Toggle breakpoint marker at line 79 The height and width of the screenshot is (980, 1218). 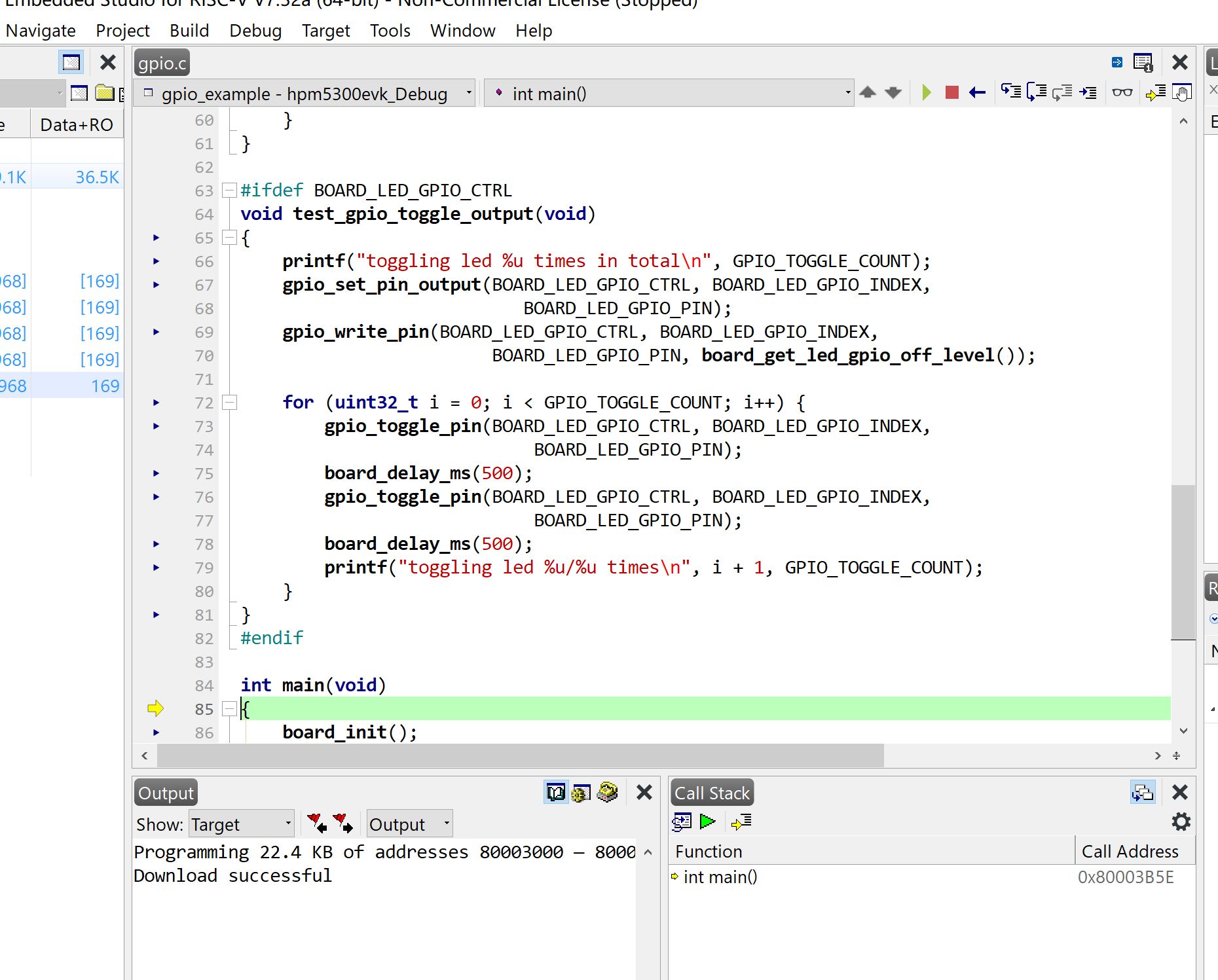point(157,568)
